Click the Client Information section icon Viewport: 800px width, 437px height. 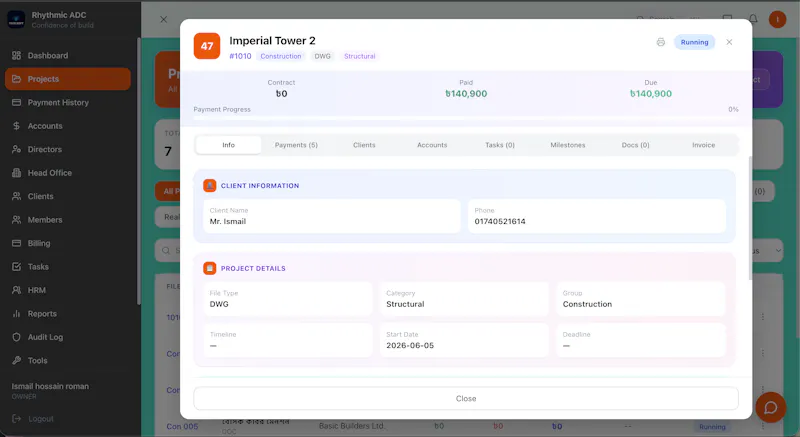(210, 186)
